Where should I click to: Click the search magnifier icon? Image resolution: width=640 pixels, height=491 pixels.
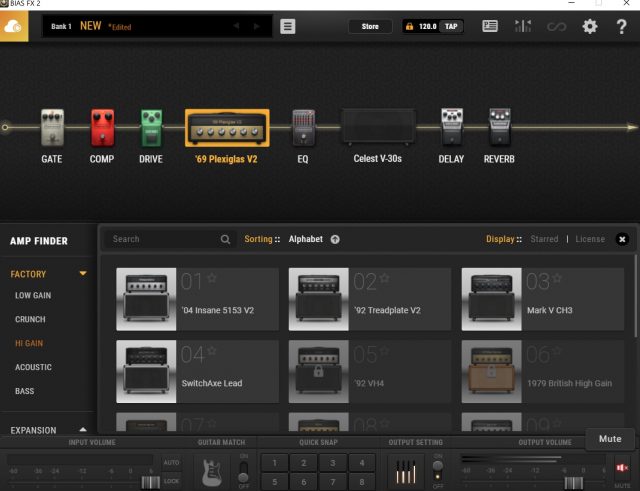coord(225,240)
